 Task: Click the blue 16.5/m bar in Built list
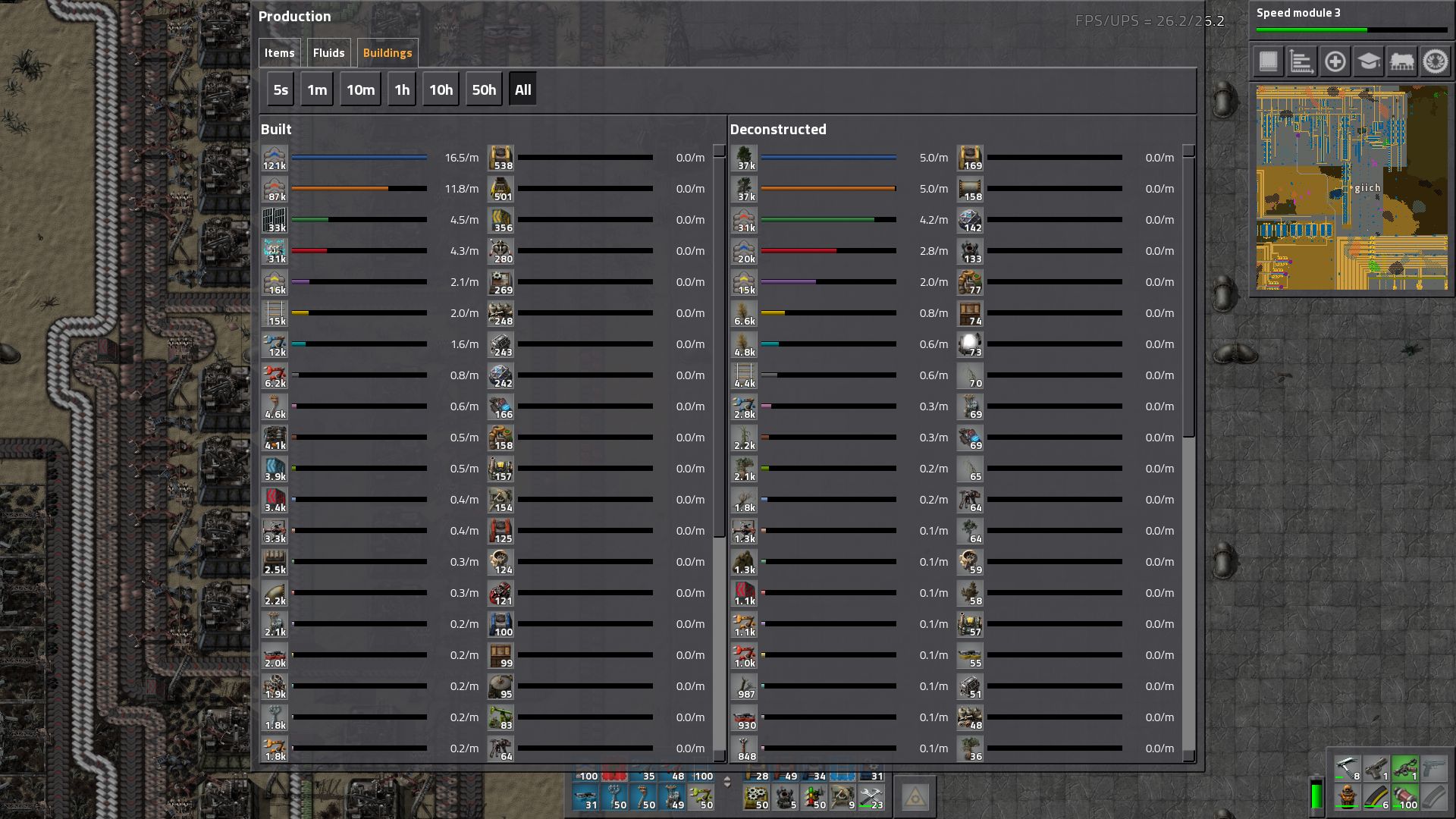[x=359, y=158]
